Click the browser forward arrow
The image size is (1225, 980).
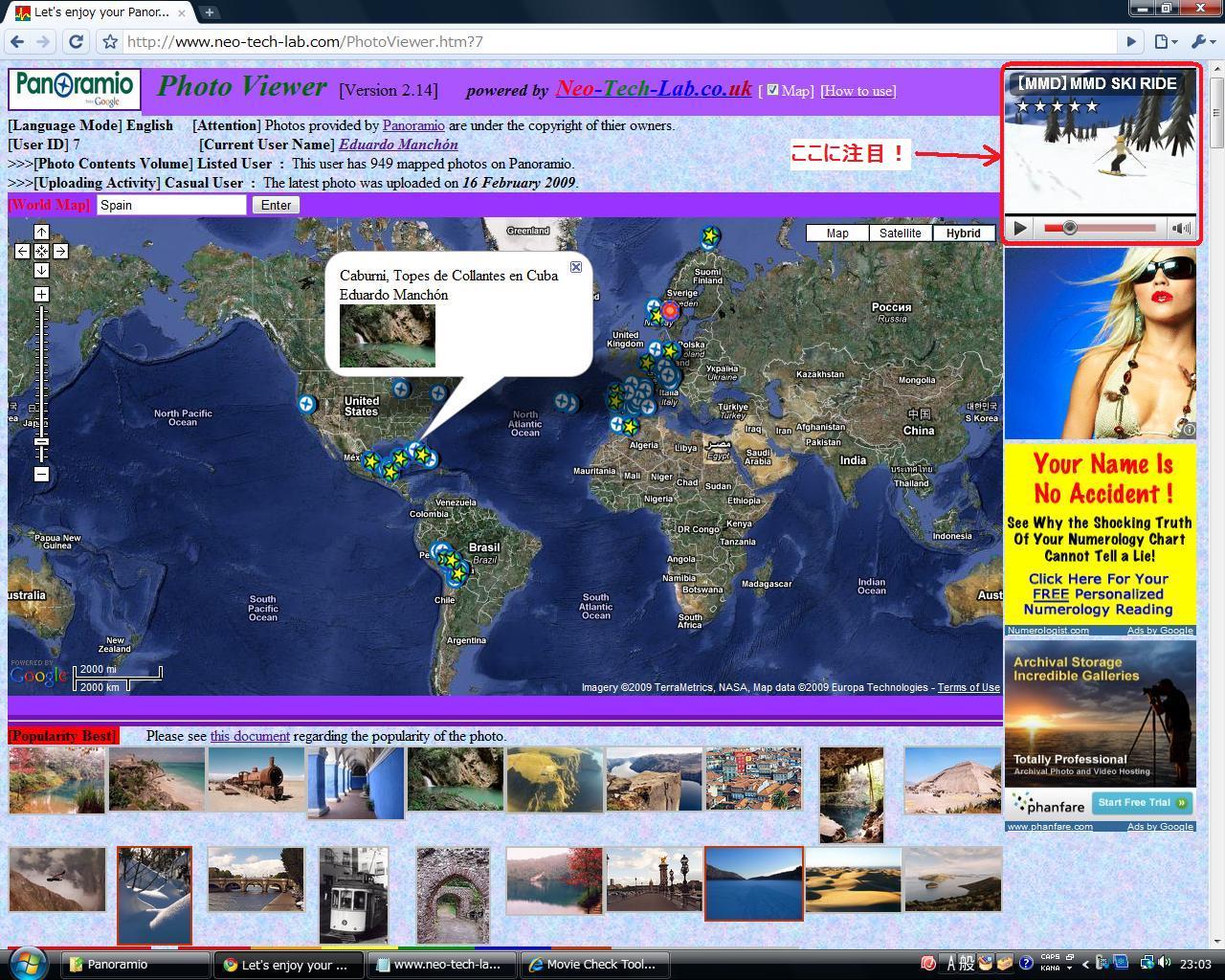[43, 41]
